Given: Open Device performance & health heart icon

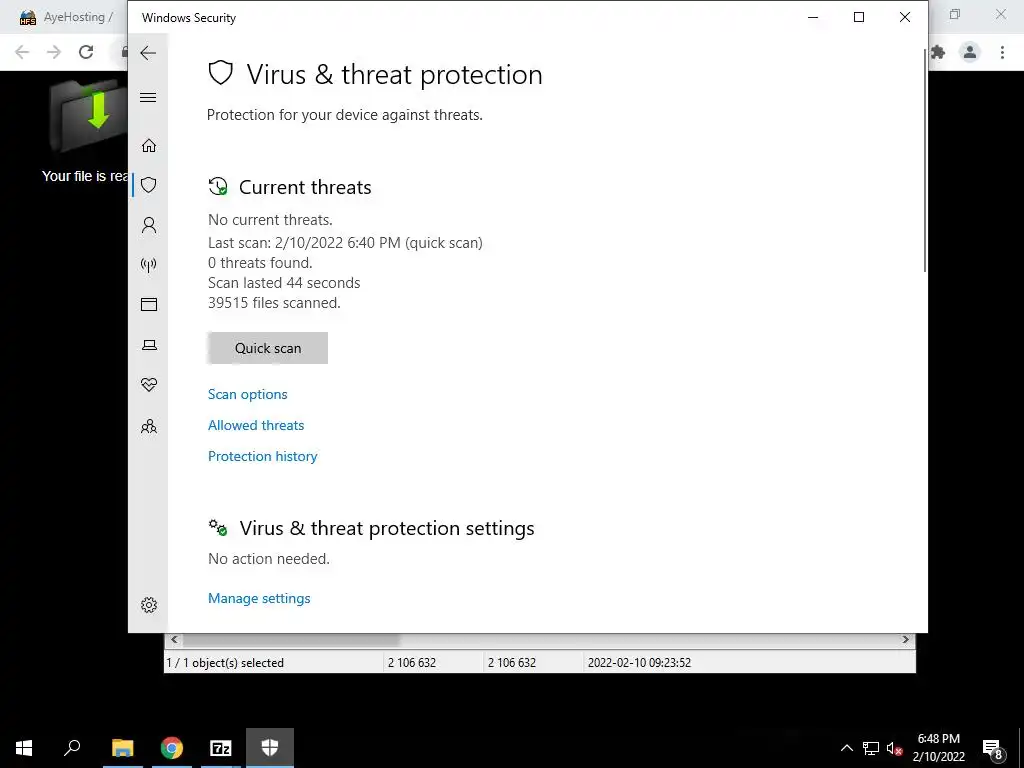Looking at the screenshot, I should (149, 385).
